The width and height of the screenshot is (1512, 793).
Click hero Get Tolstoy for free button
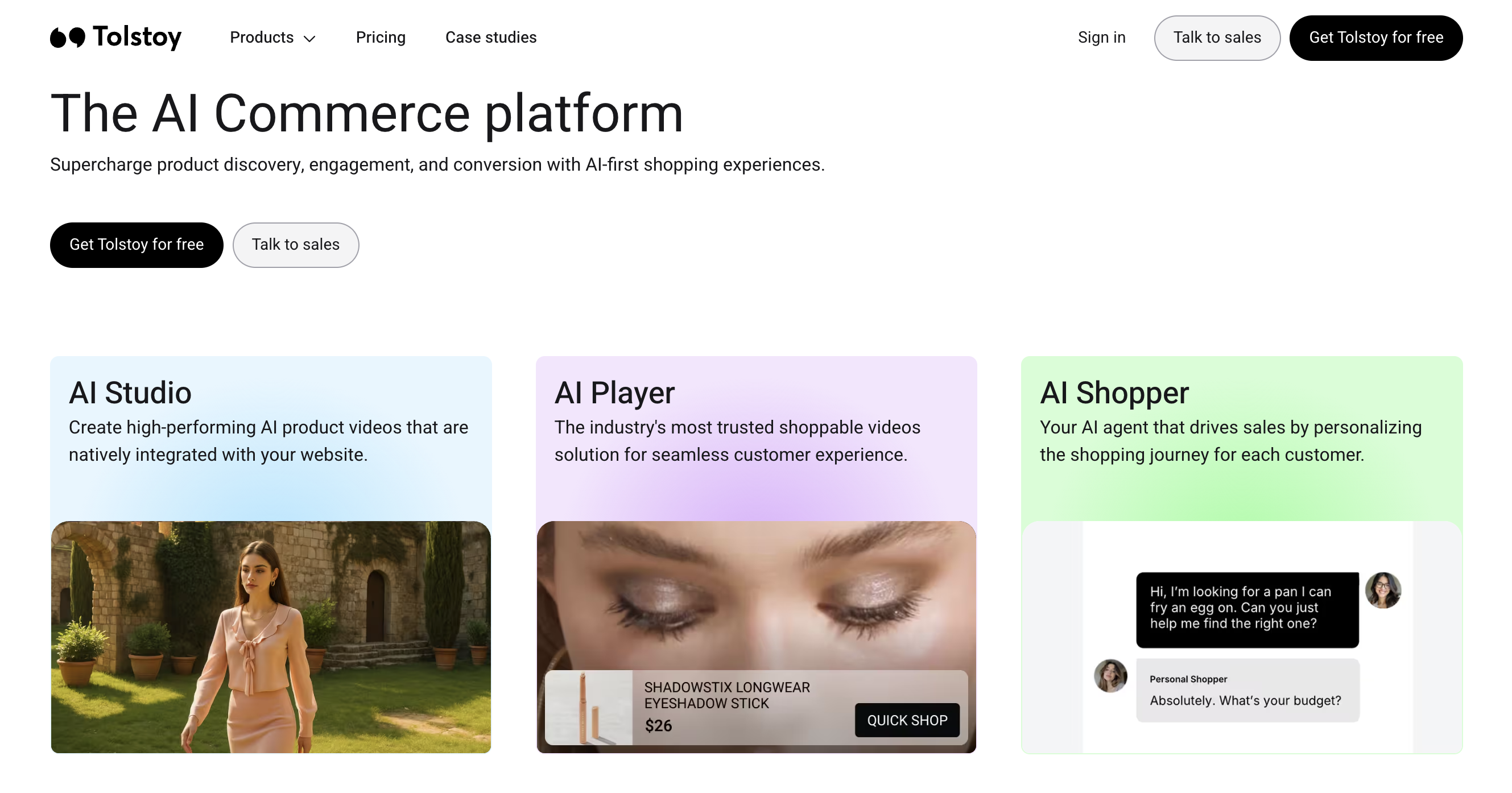[136, 245]
